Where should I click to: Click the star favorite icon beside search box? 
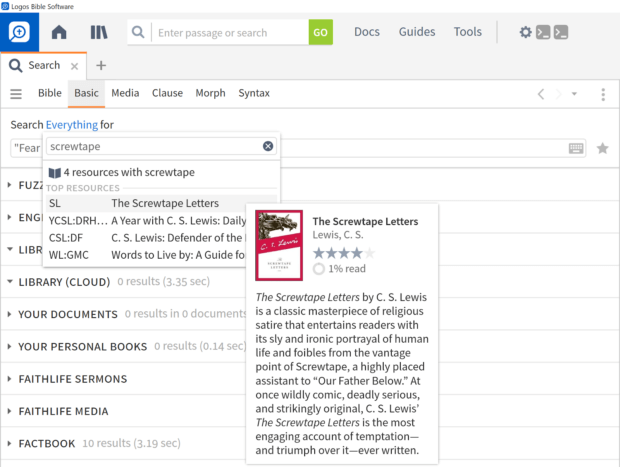[603, 148]
